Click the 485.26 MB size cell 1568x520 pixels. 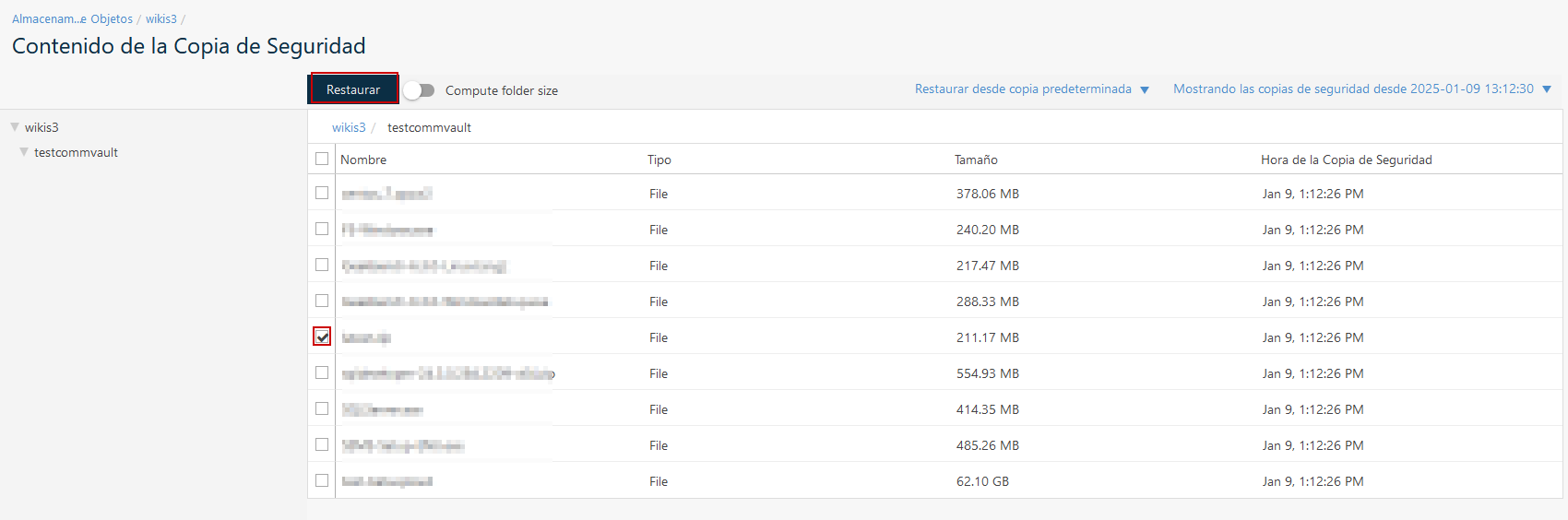(988, 445)
